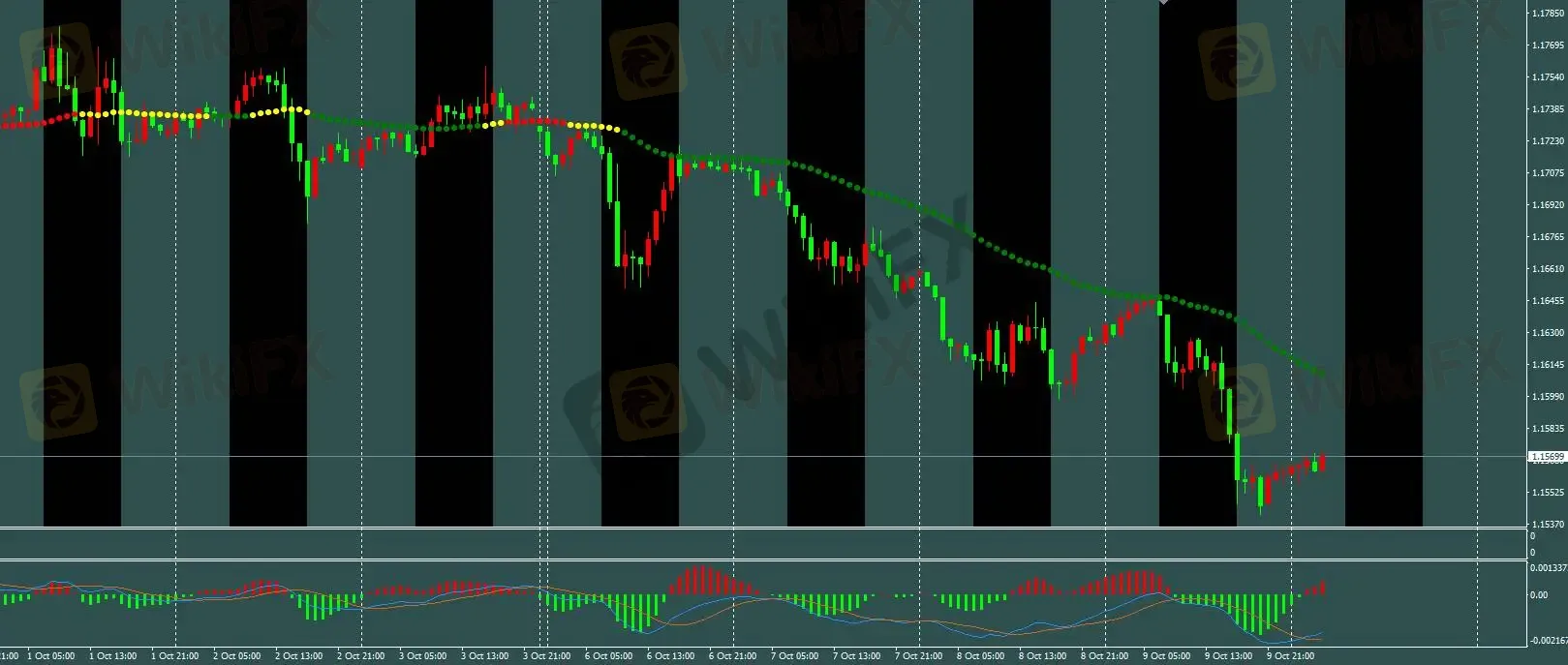Screen dimensions: 1568x665
Task: Click the MACD scale value 0.001337
Action: (x=1548, y=568)
